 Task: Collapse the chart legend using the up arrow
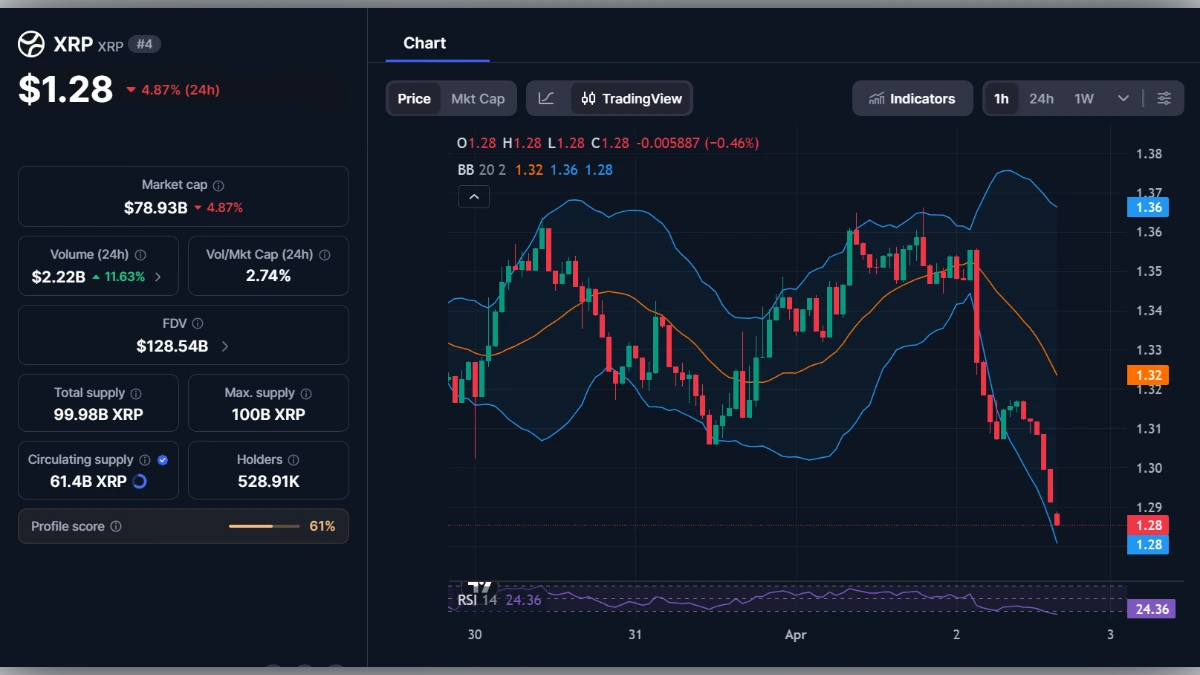coord(474,196)
